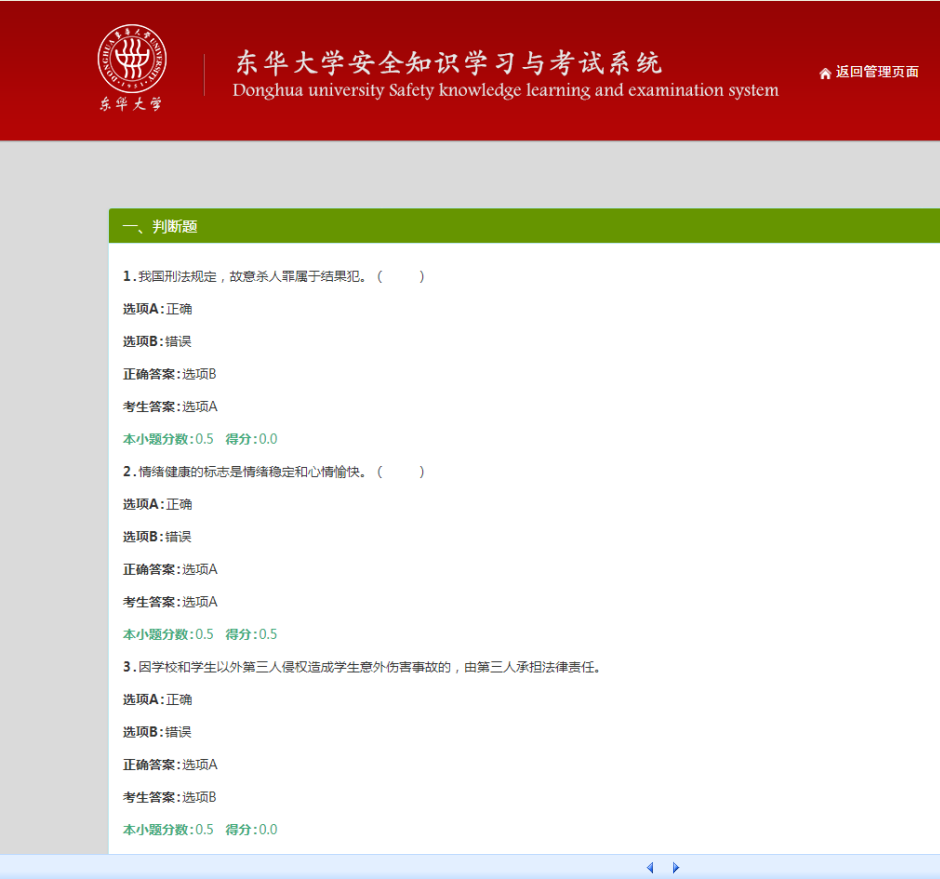Viewport: 940px width, 879px height.
Task: Click the home icon beside 返回管理页面
Action: pyautogui.click(x=825, y=73)
